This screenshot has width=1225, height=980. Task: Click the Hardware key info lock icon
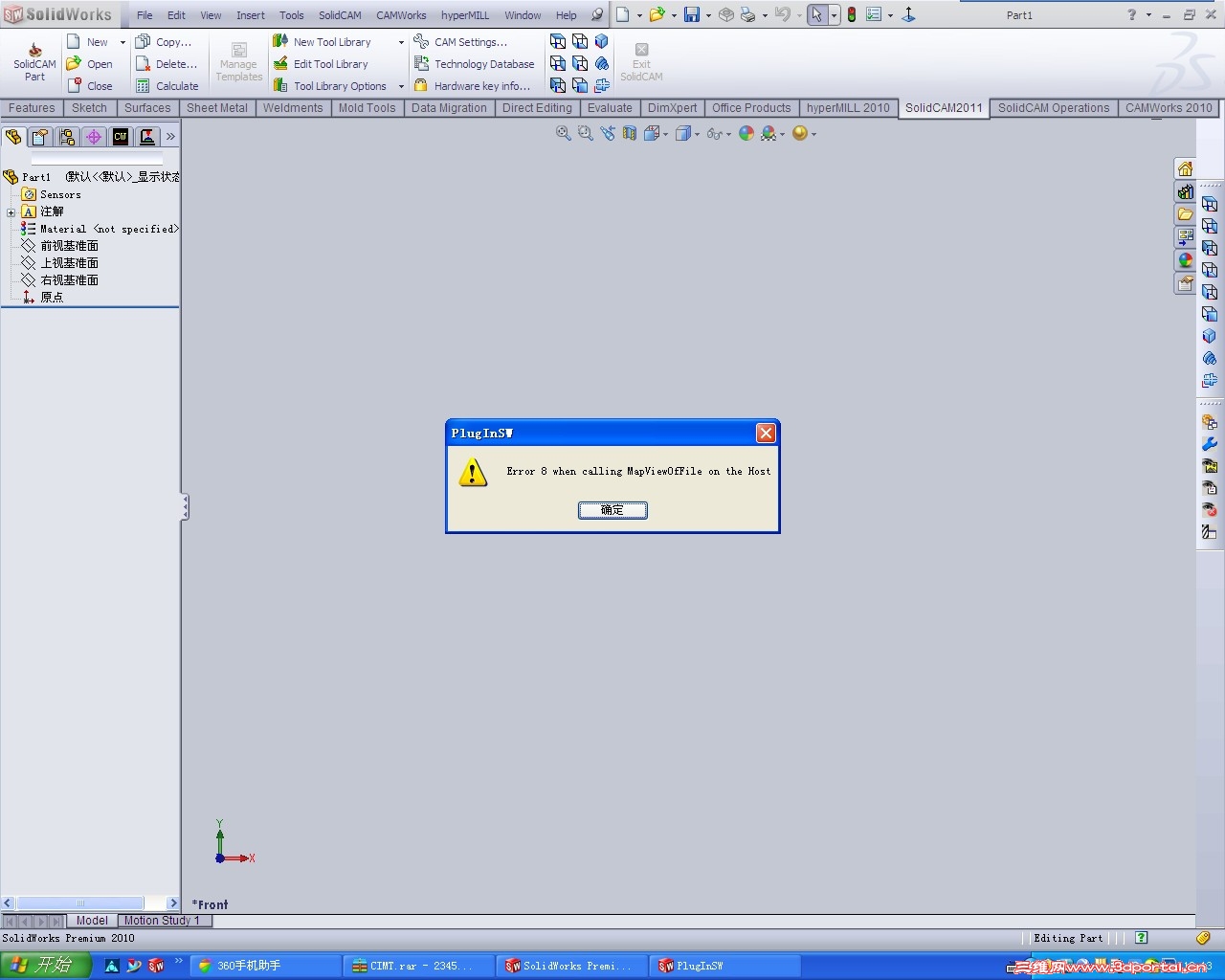[421, 85]
